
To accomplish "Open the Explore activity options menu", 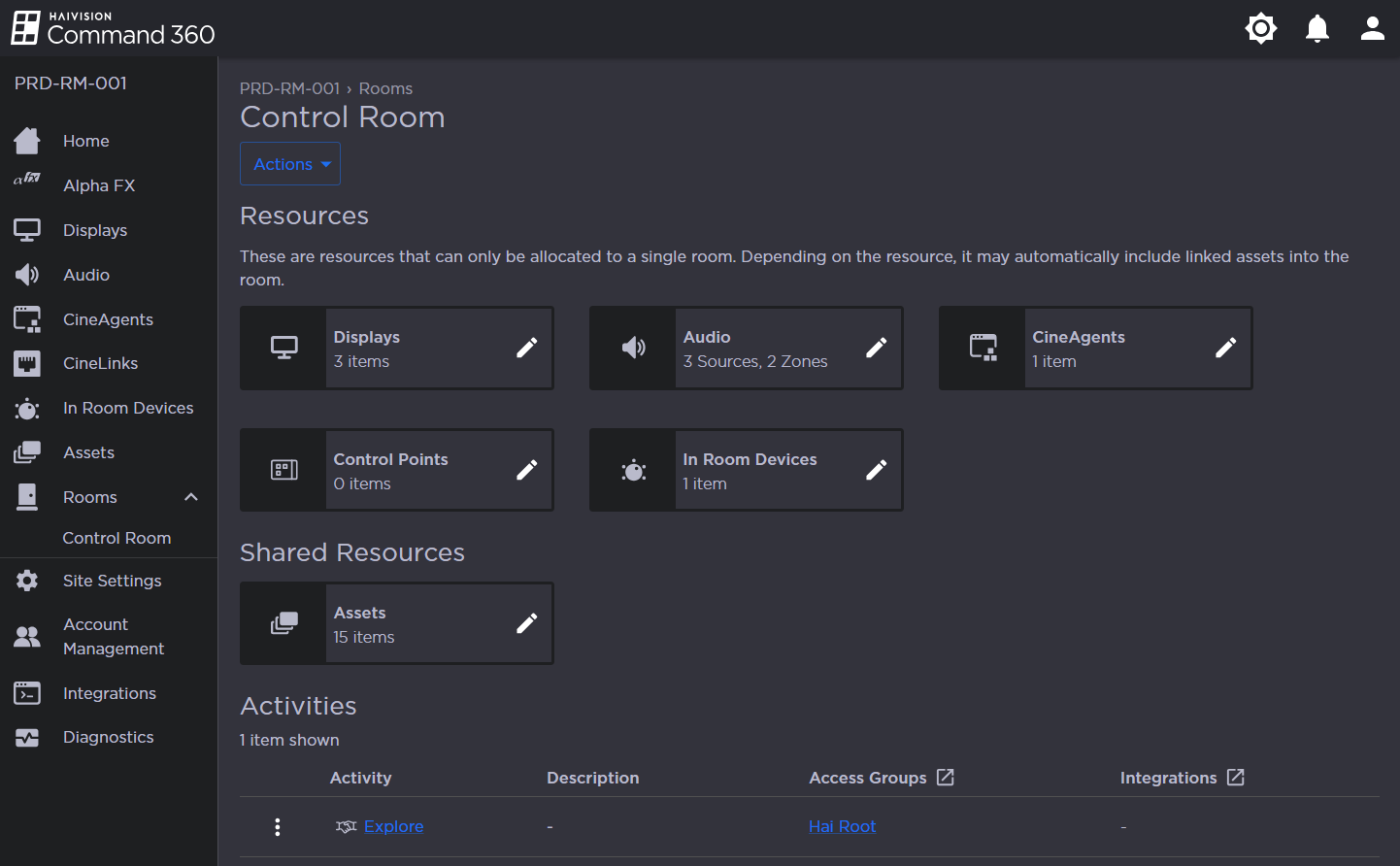I will coord(278,826).
